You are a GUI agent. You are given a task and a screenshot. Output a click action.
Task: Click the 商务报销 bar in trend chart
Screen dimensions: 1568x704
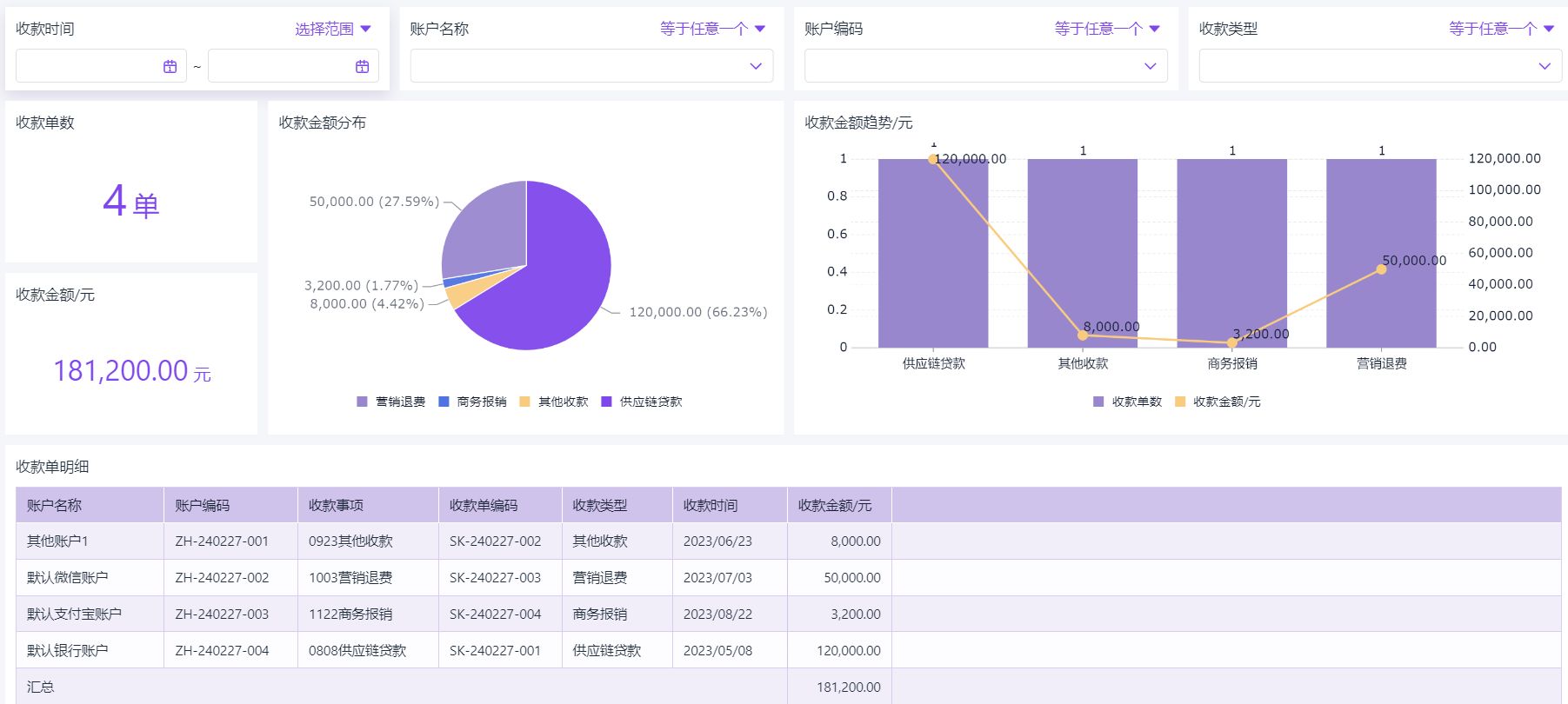[x=1232, y=253]
